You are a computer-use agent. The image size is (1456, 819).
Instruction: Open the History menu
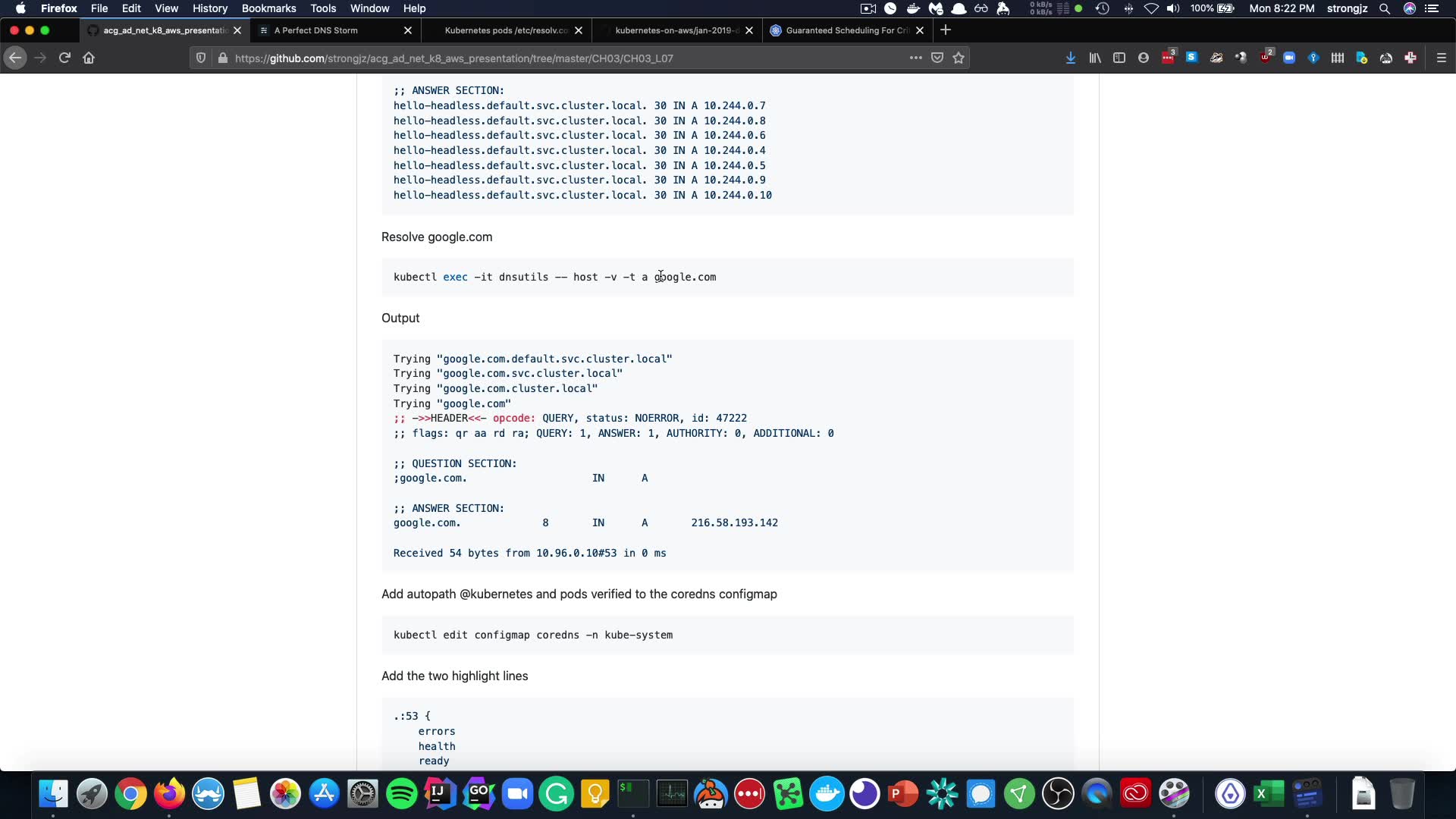click(209, 8)
